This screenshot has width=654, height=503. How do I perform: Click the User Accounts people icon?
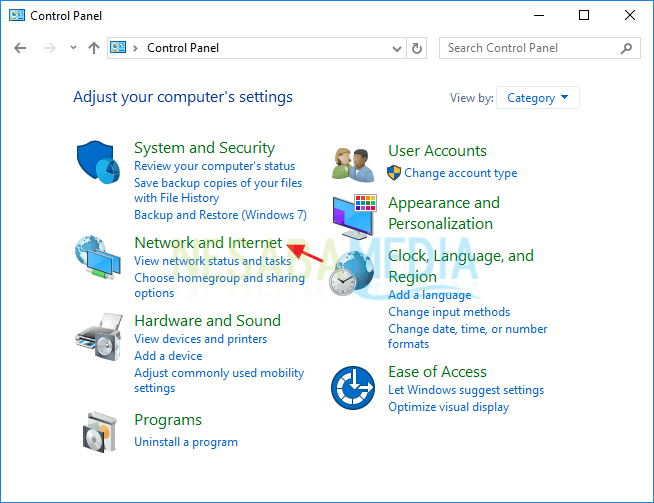click(x=354, y=164)
